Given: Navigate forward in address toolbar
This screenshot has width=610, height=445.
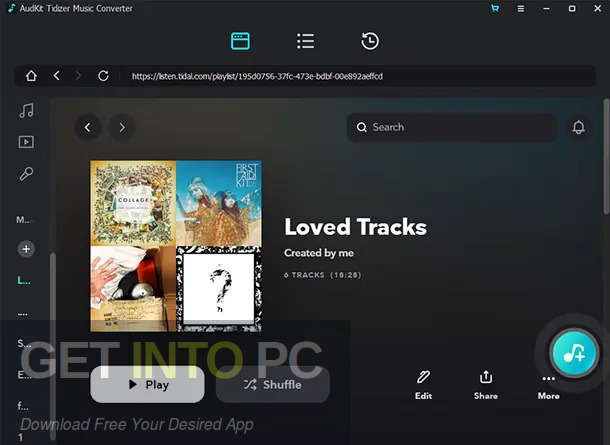Looking at the screenshot, I should point(78,75).
